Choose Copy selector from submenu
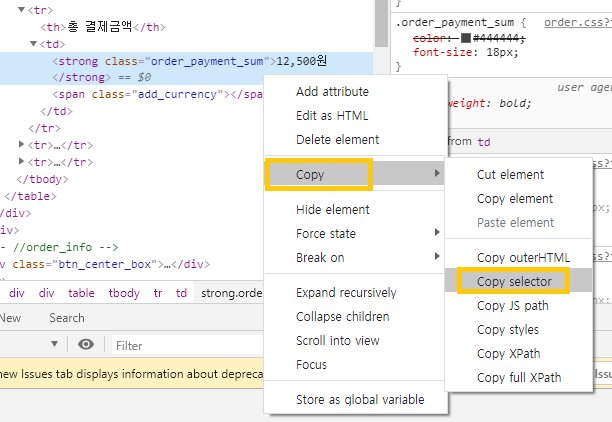 (514, 281)
